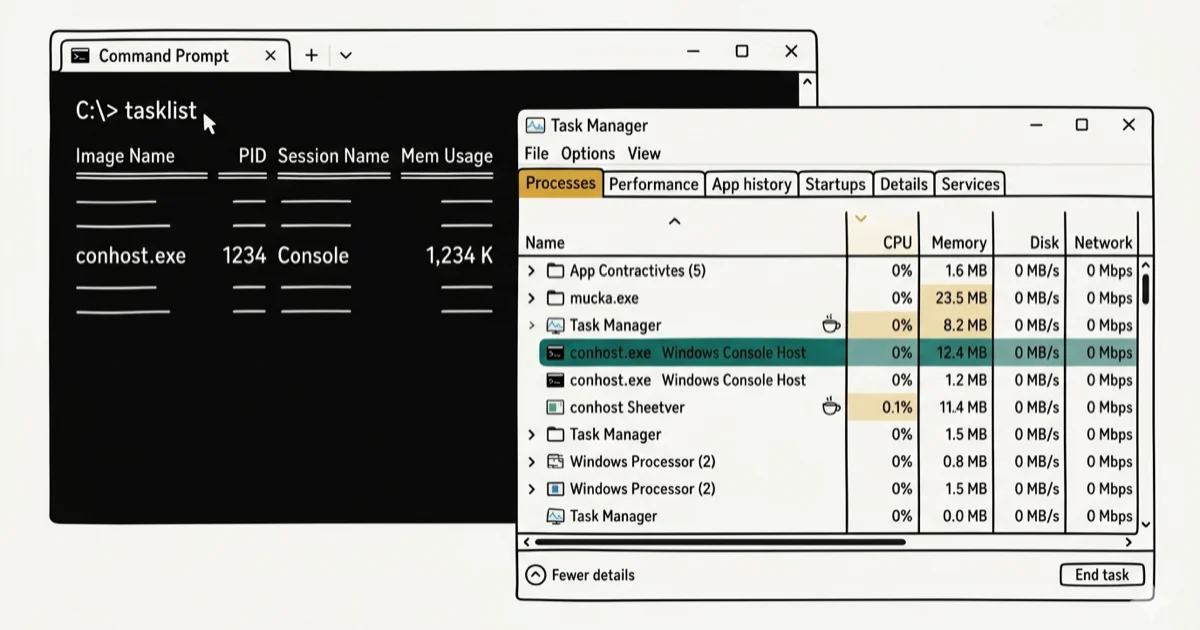Screen dimensions: 1200x630
Task: Switch to the Services tab
Action: pyautogui.click(x=970, y=184)
